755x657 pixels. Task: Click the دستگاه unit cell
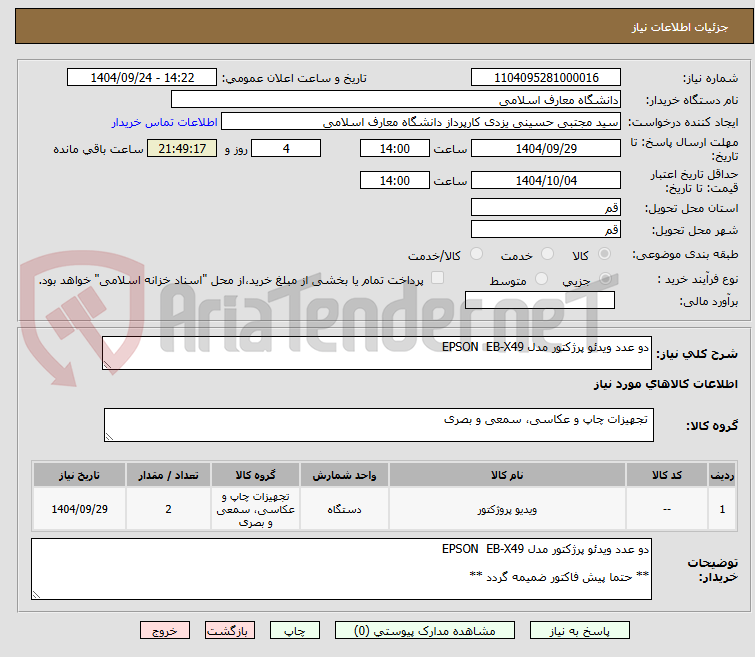point(344,509)
